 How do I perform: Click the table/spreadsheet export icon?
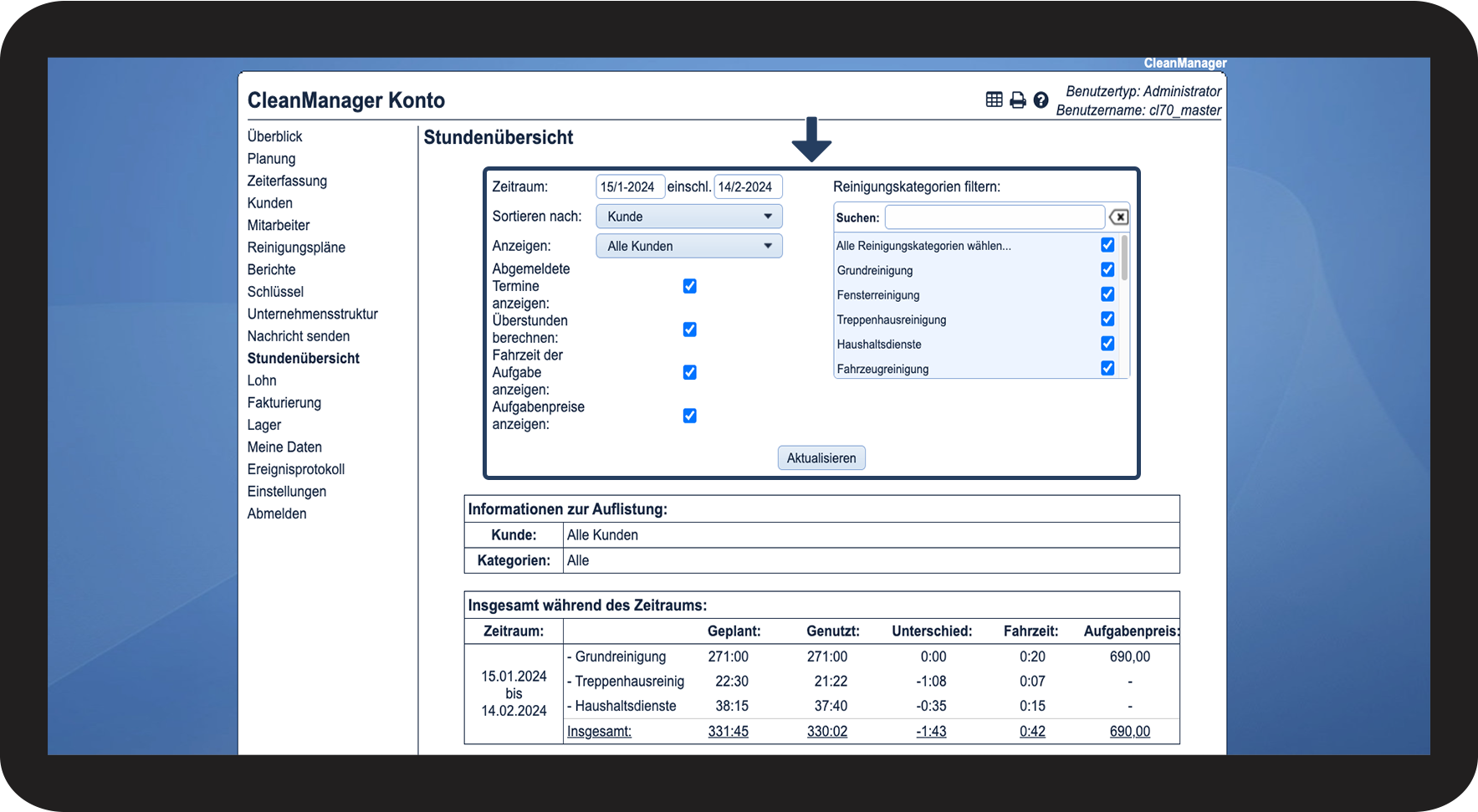994,100
